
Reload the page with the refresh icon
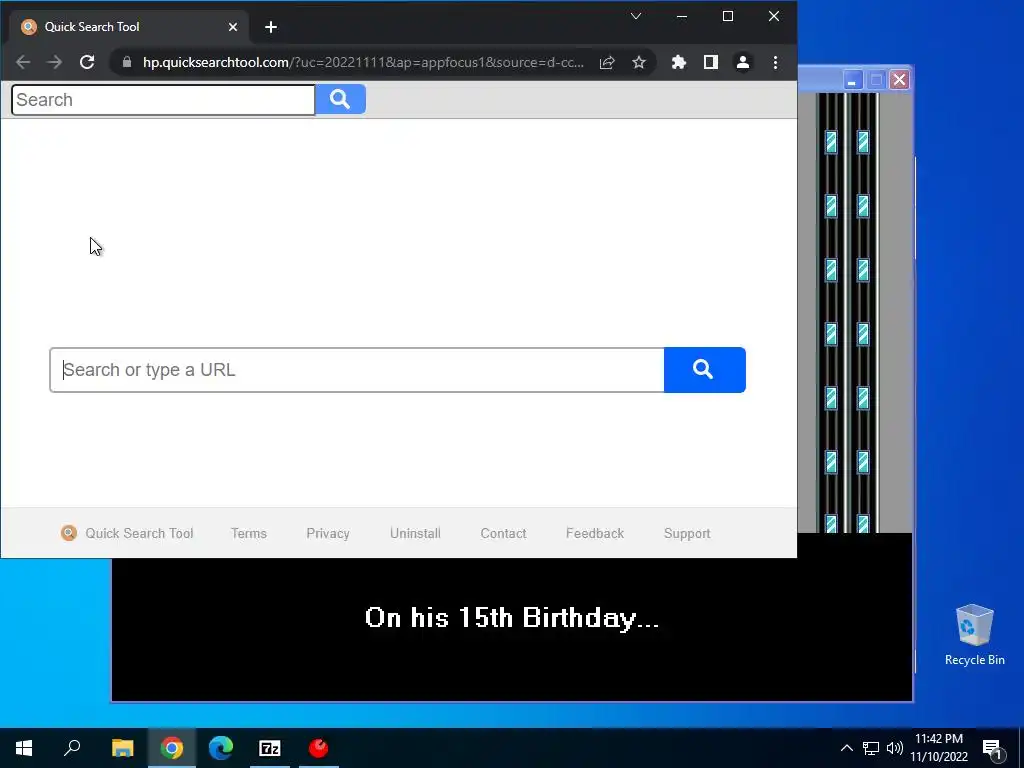pyautogui.click(x=87, y=62)
